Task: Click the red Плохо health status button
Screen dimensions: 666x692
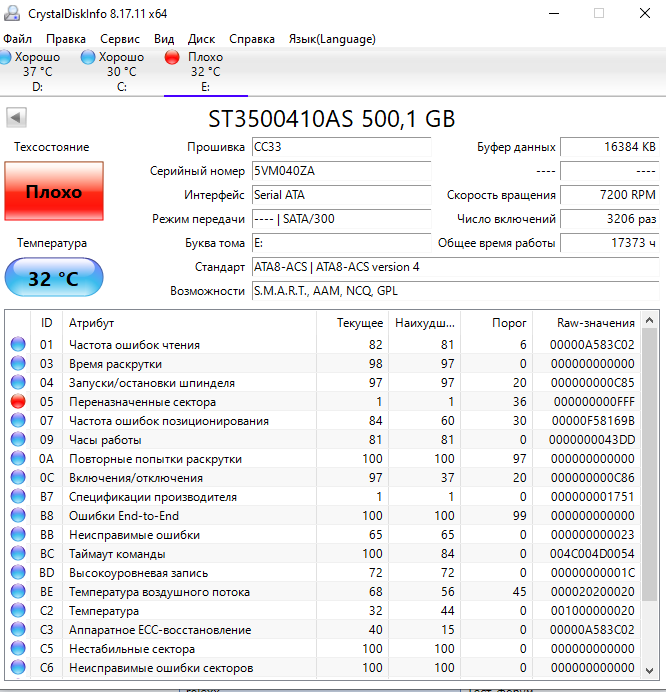Action: (53, 192)
